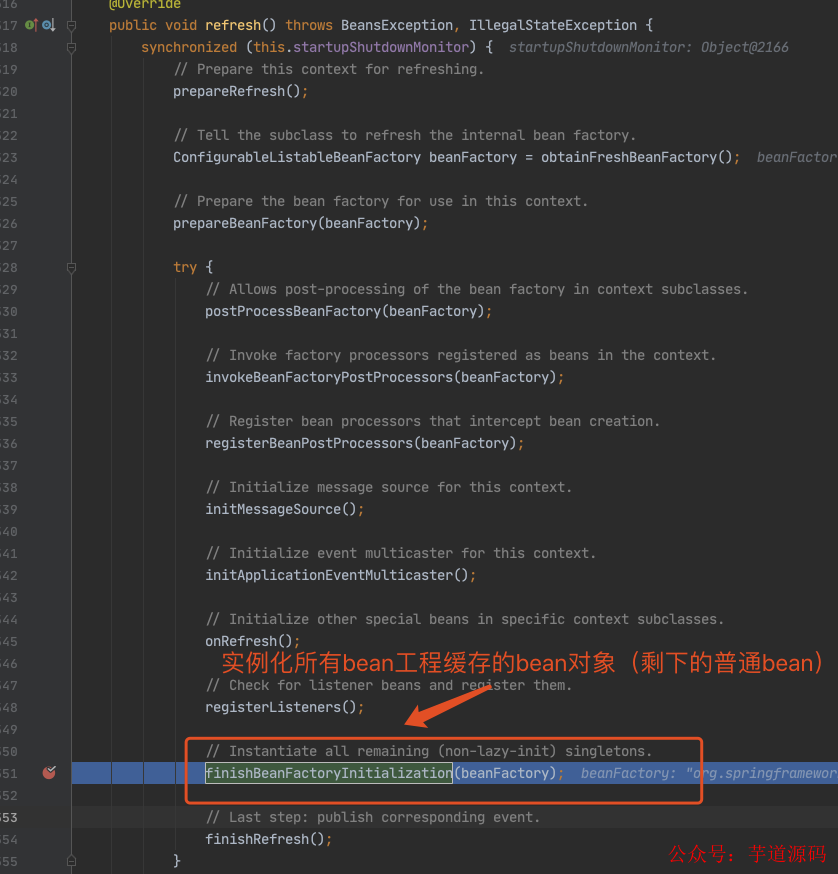
Task: Click the synchronized keyword
Action: [x=189, y=47]
